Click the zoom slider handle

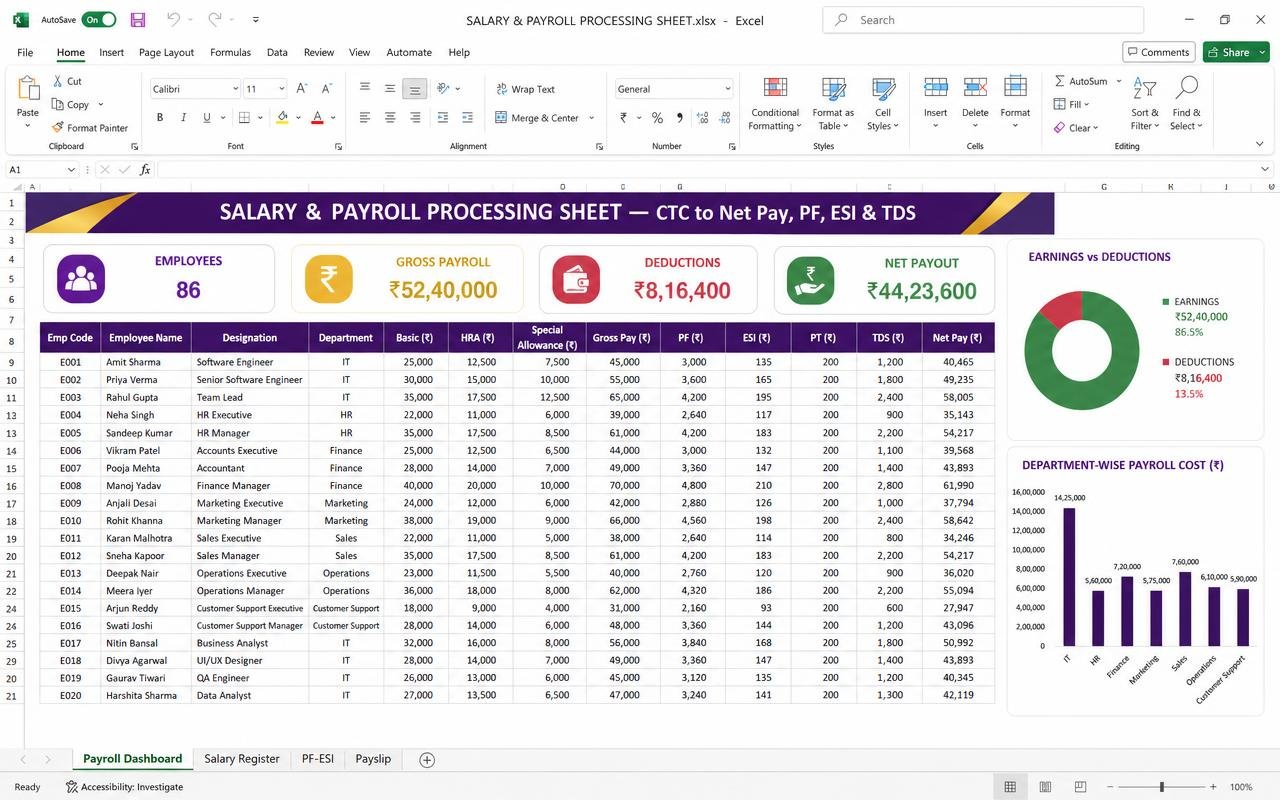coord(1161,787)
